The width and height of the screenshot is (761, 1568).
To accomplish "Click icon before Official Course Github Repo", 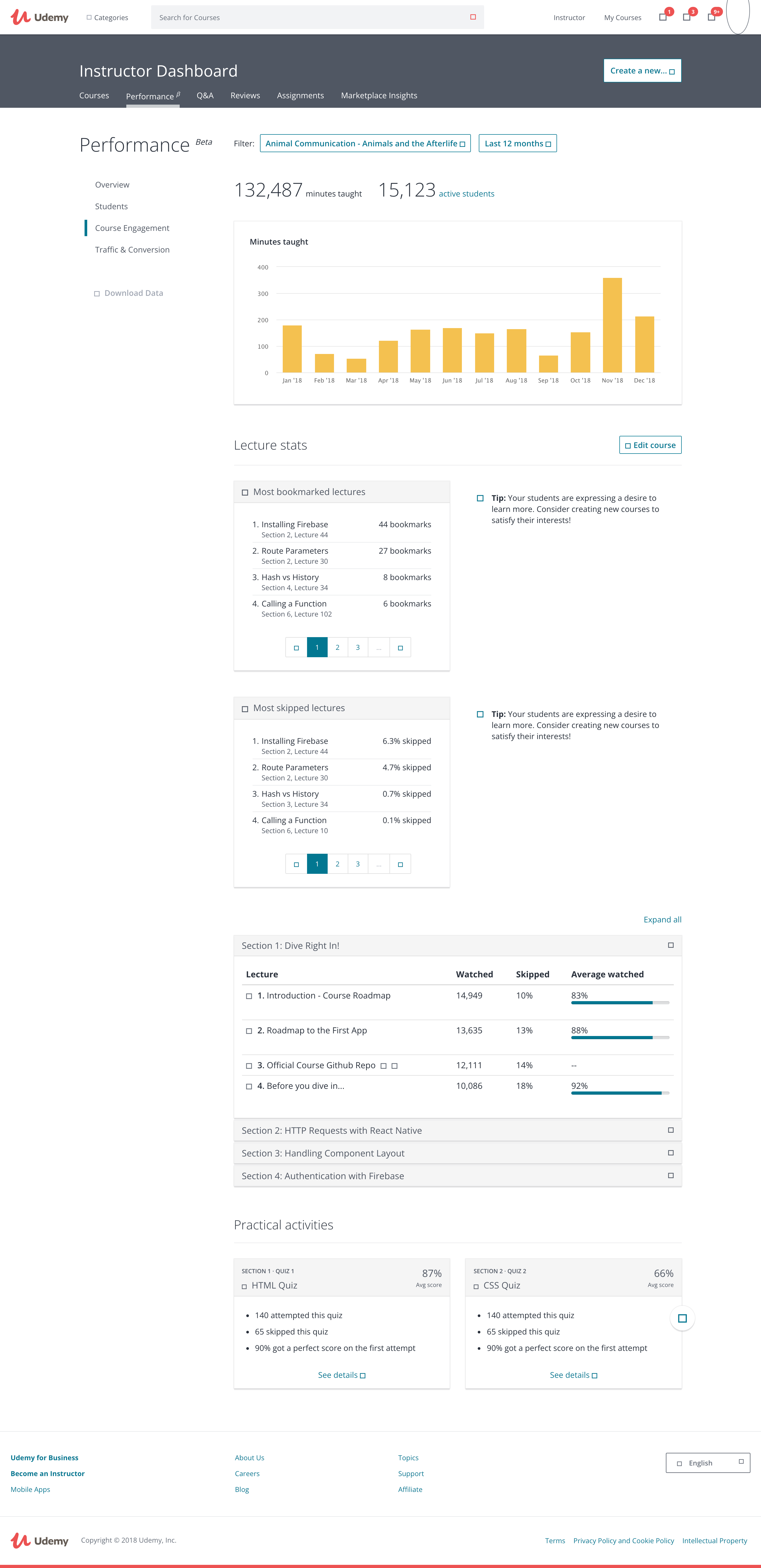I will (x=249, y=1066).
